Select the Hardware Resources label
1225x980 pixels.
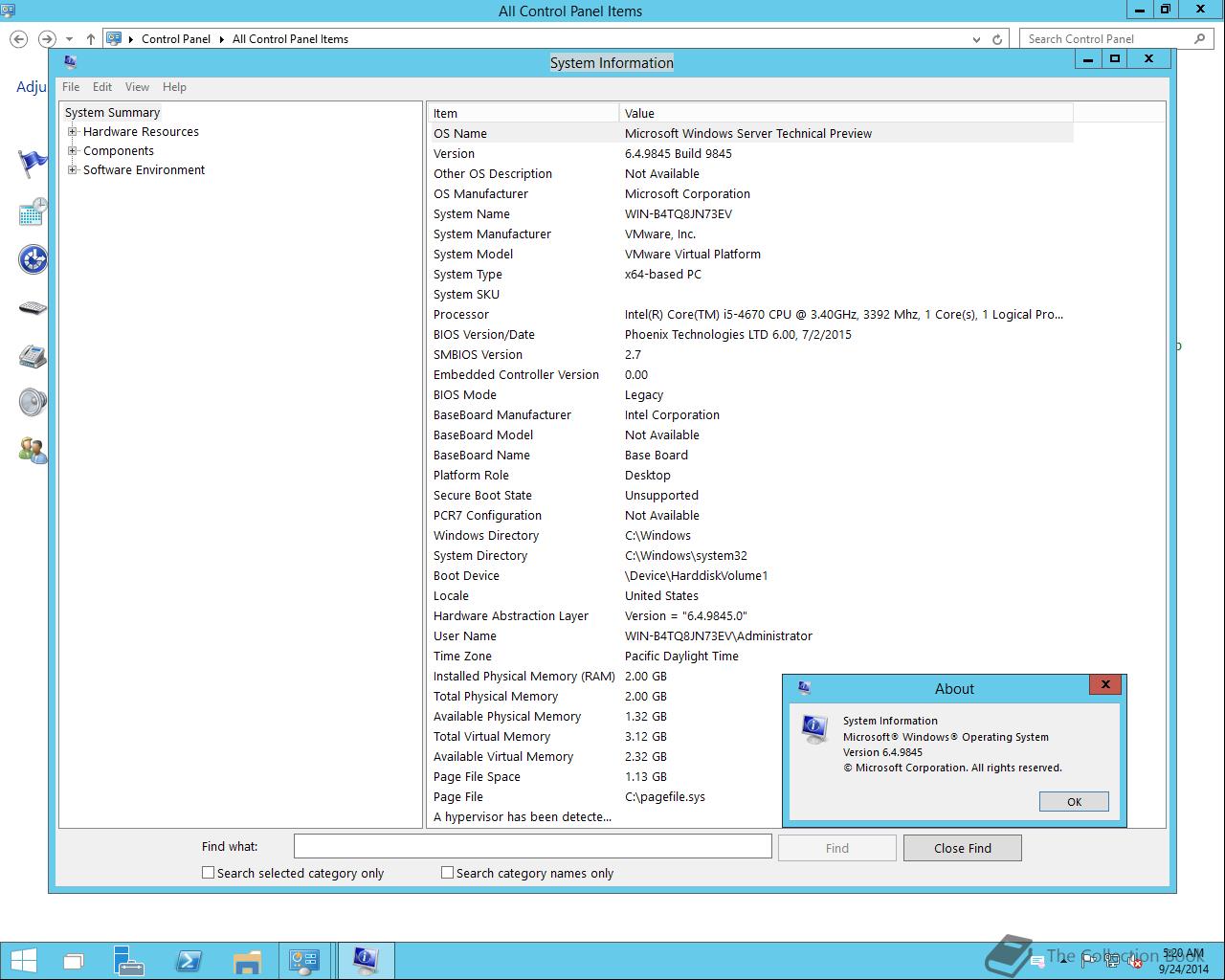[x=141, y=132]
